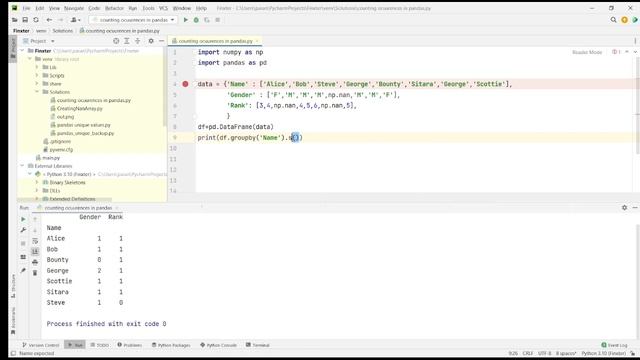
Task: Click the Collapse All icon in the Project panel
Action: [x=138, y=41]
